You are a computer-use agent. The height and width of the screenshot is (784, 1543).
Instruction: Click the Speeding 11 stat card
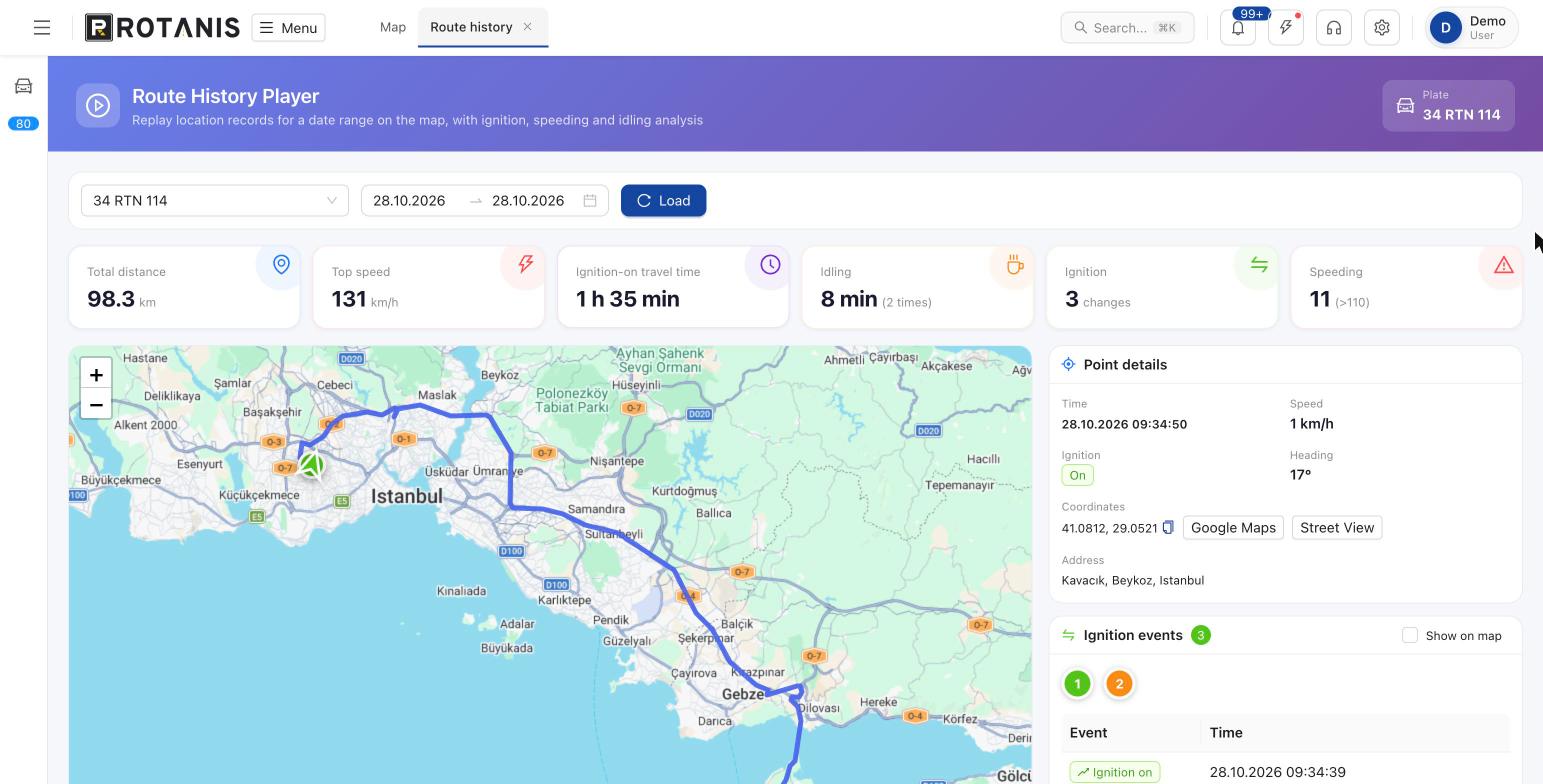click(x=1406, y=288)
